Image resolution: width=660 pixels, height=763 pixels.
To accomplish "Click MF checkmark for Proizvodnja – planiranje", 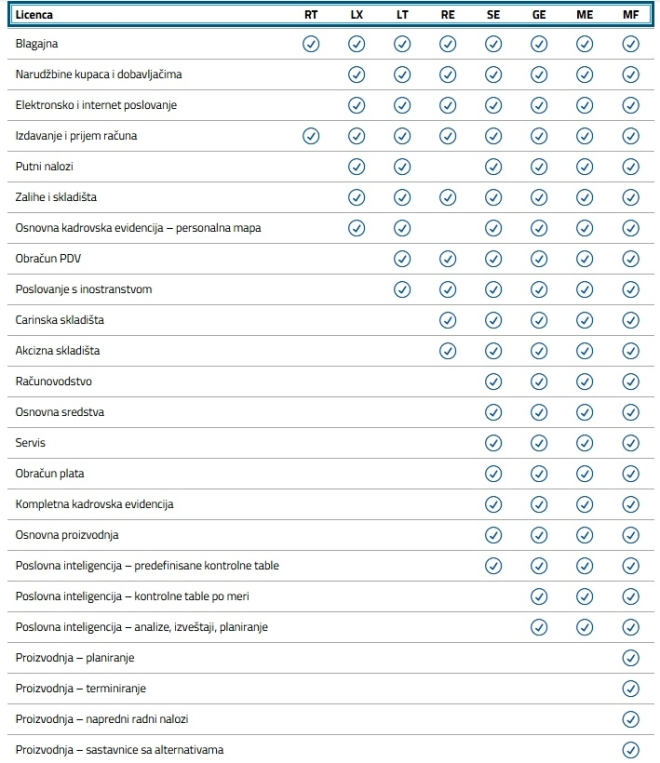I will 630,657.
